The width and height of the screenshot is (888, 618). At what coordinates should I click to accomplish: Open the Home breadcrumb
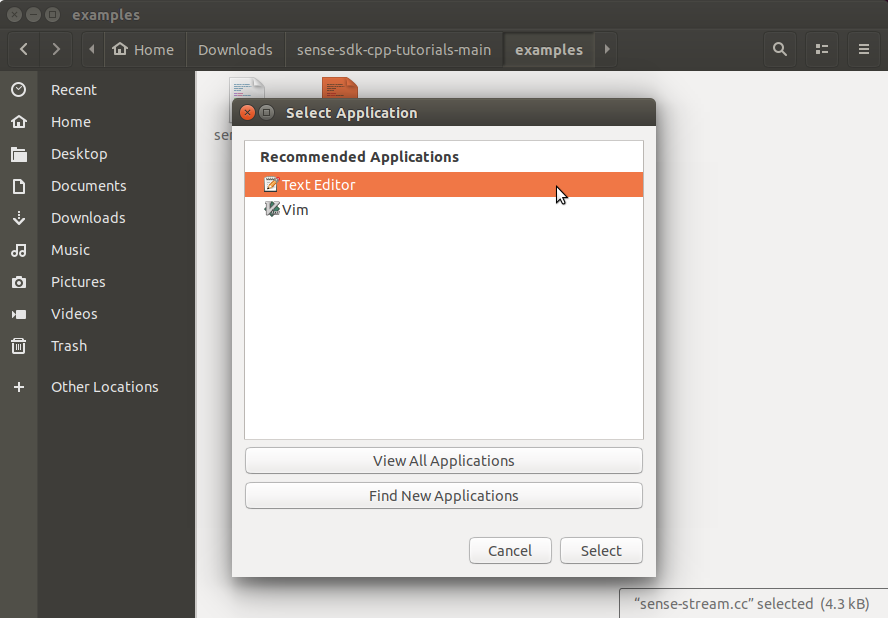pyautogui.click(x=143, y=49)
